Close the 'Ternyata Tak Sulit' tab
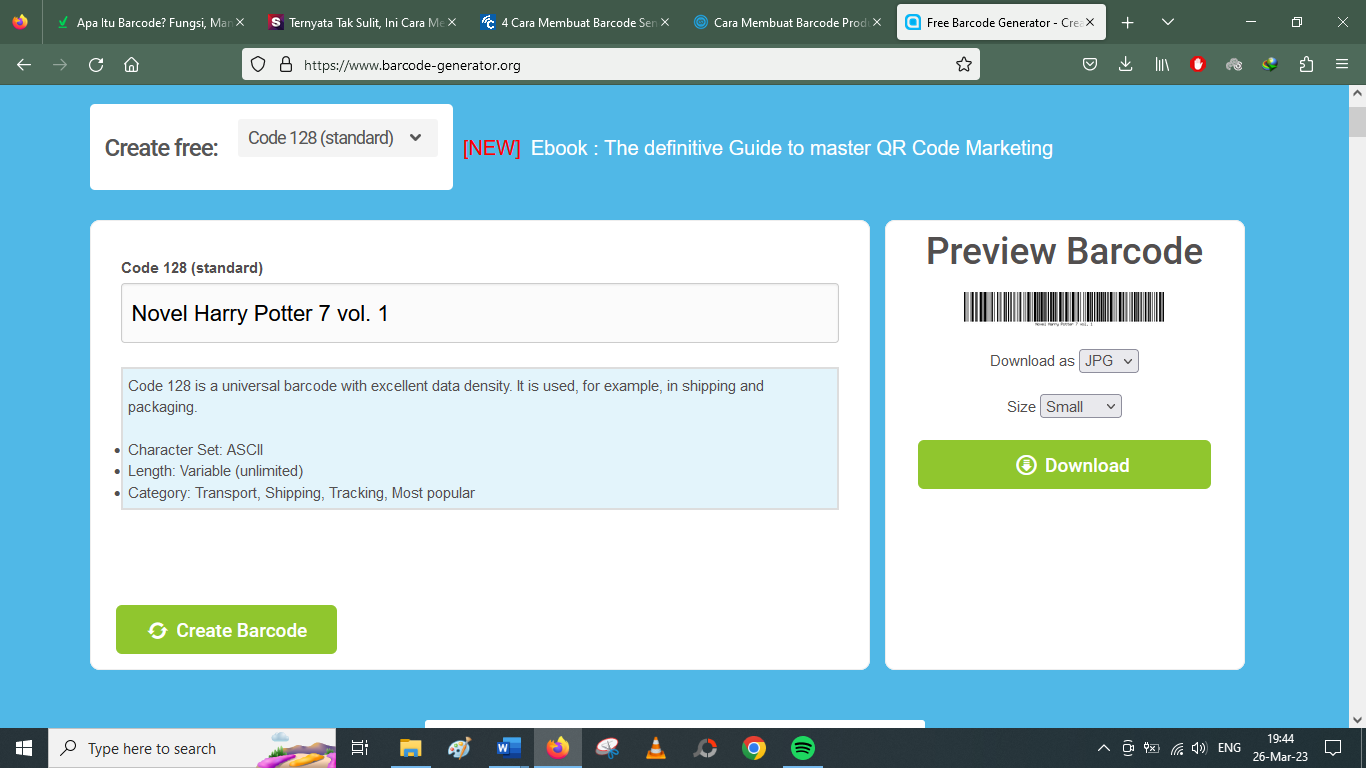1366x768 pixels. point(451,22)
